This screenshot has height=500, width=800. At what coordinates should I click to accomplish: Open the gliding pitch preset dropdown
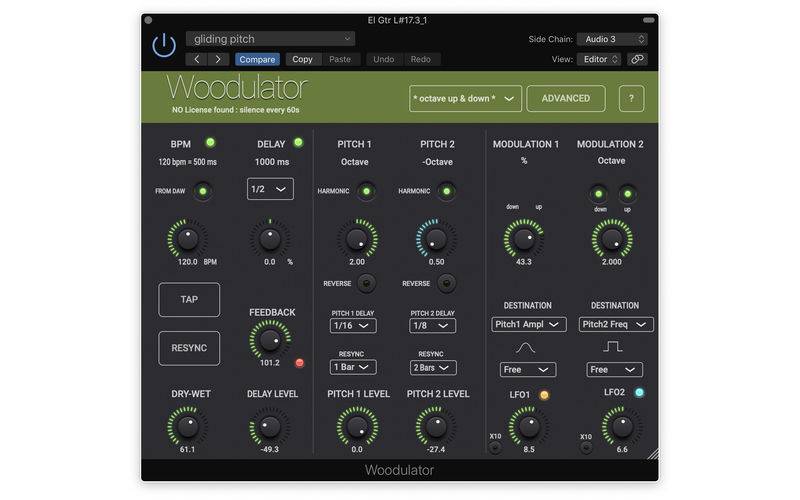270,39
